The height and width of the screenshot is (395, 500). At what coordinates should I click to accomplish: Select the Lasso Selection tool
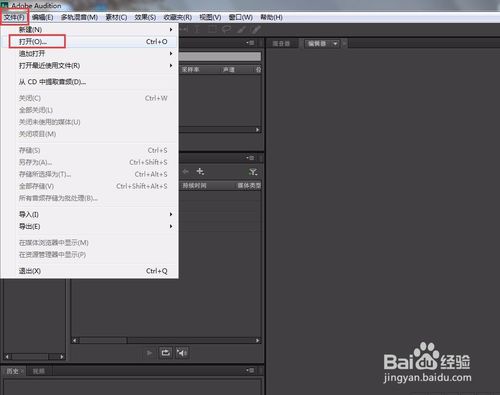227,29
